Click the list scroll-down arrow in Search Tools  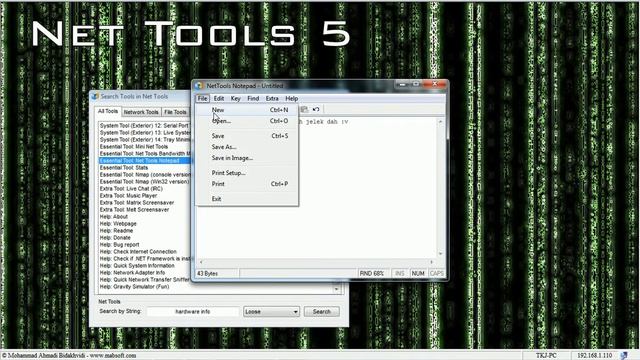click(336, 289)
